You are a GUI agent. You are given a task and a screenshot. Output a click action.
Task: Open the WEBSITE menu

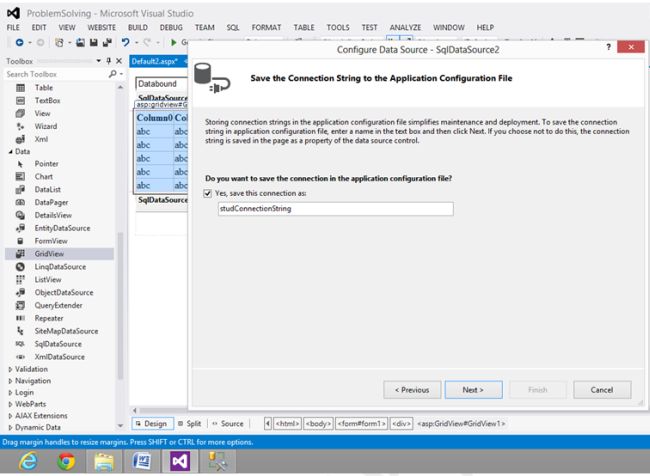coord(102,27)
